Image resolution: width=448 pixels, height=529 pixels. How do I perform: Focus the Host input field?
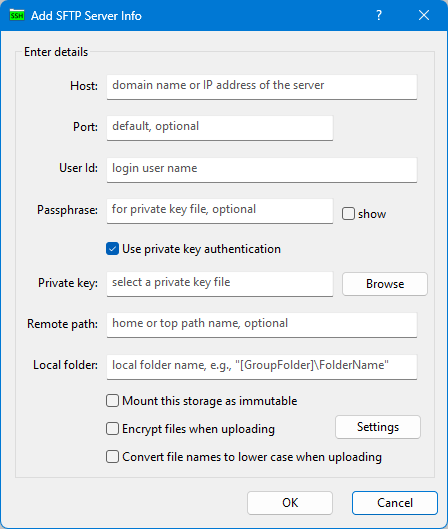click(x=262, y=87)
